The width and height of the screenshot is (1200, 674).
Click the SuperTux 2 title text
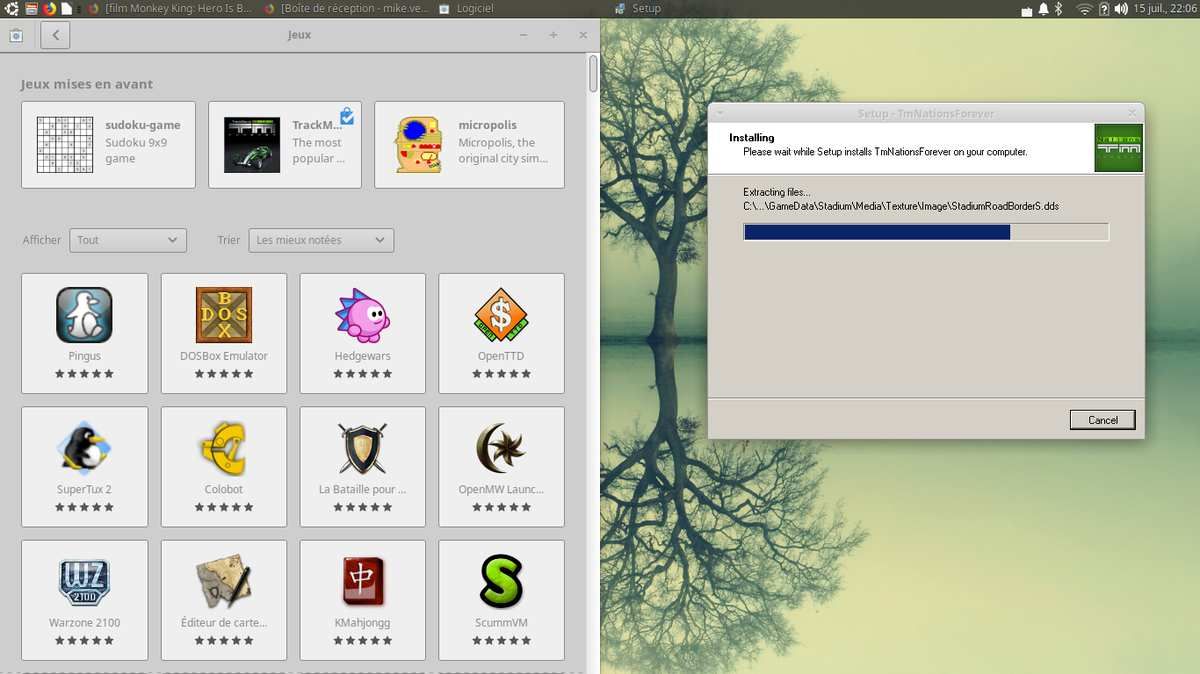tap(84, 490)
